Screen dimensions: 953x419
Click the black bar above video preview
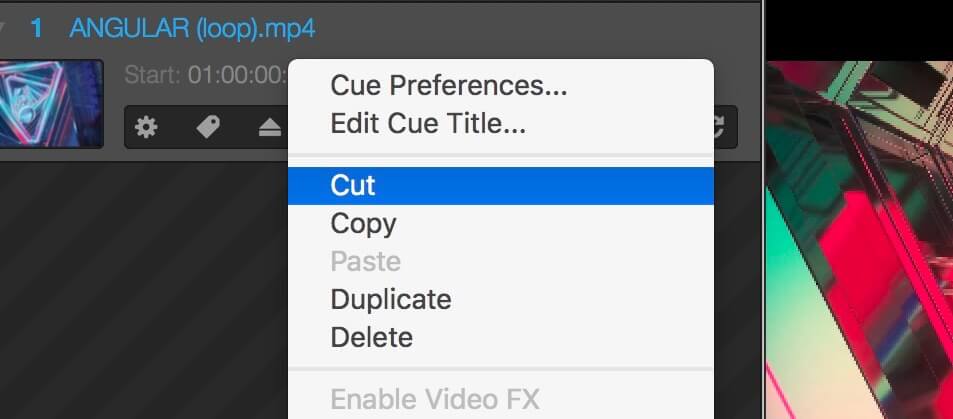pyautogui.click(x=859, y=30)
